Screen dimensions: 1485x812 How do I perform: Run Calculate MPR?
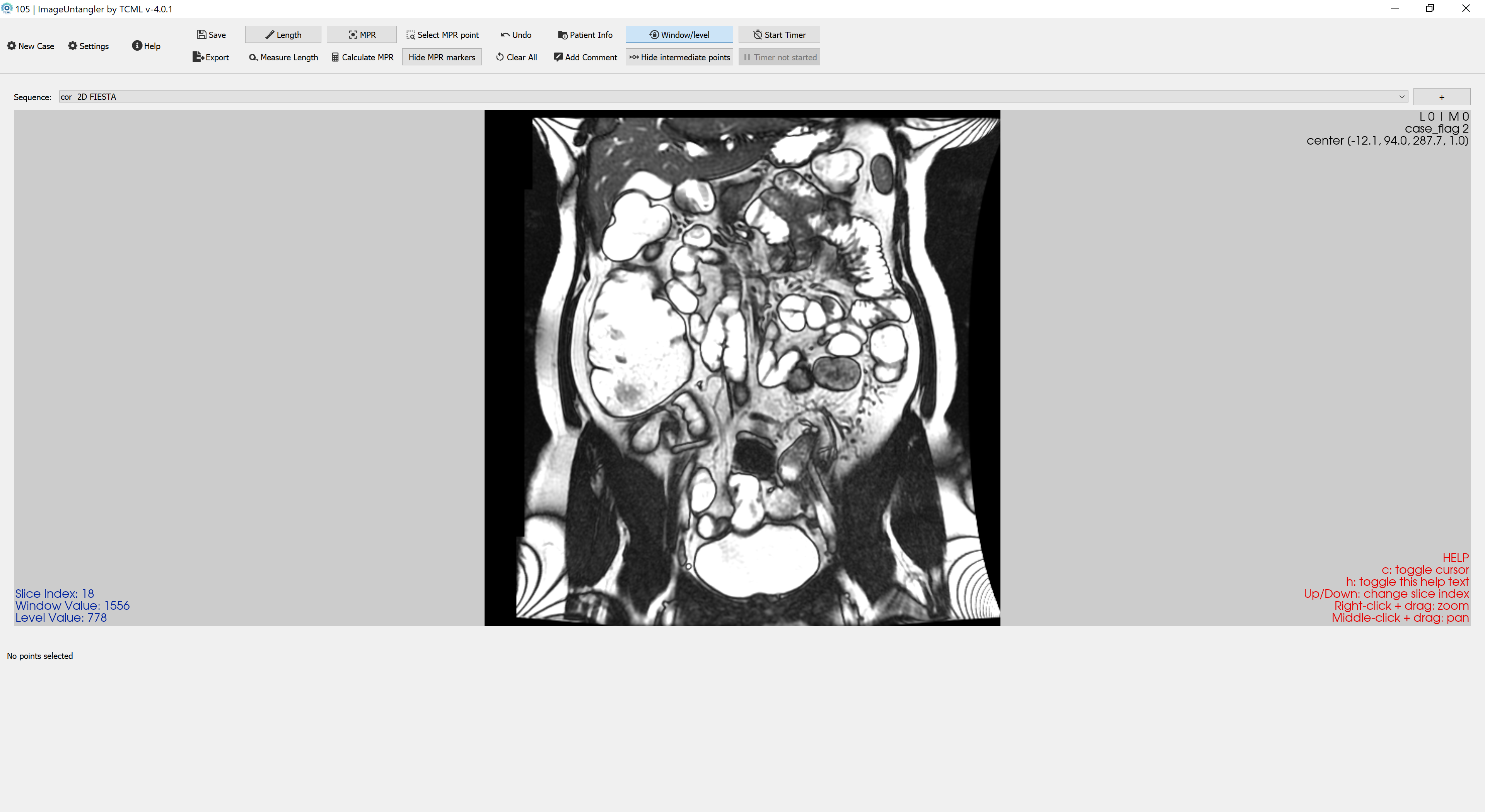click(363, 57)
